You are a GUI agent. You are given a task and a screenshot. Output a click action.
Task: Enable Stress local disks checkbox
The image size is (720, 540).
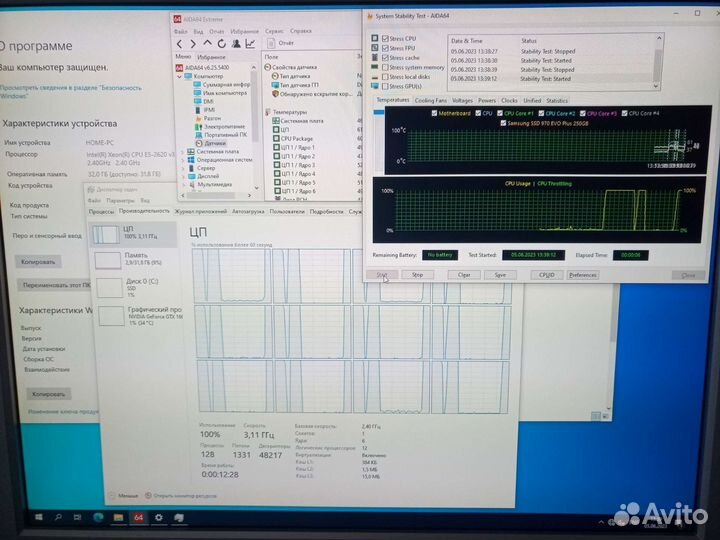(385, 77)
